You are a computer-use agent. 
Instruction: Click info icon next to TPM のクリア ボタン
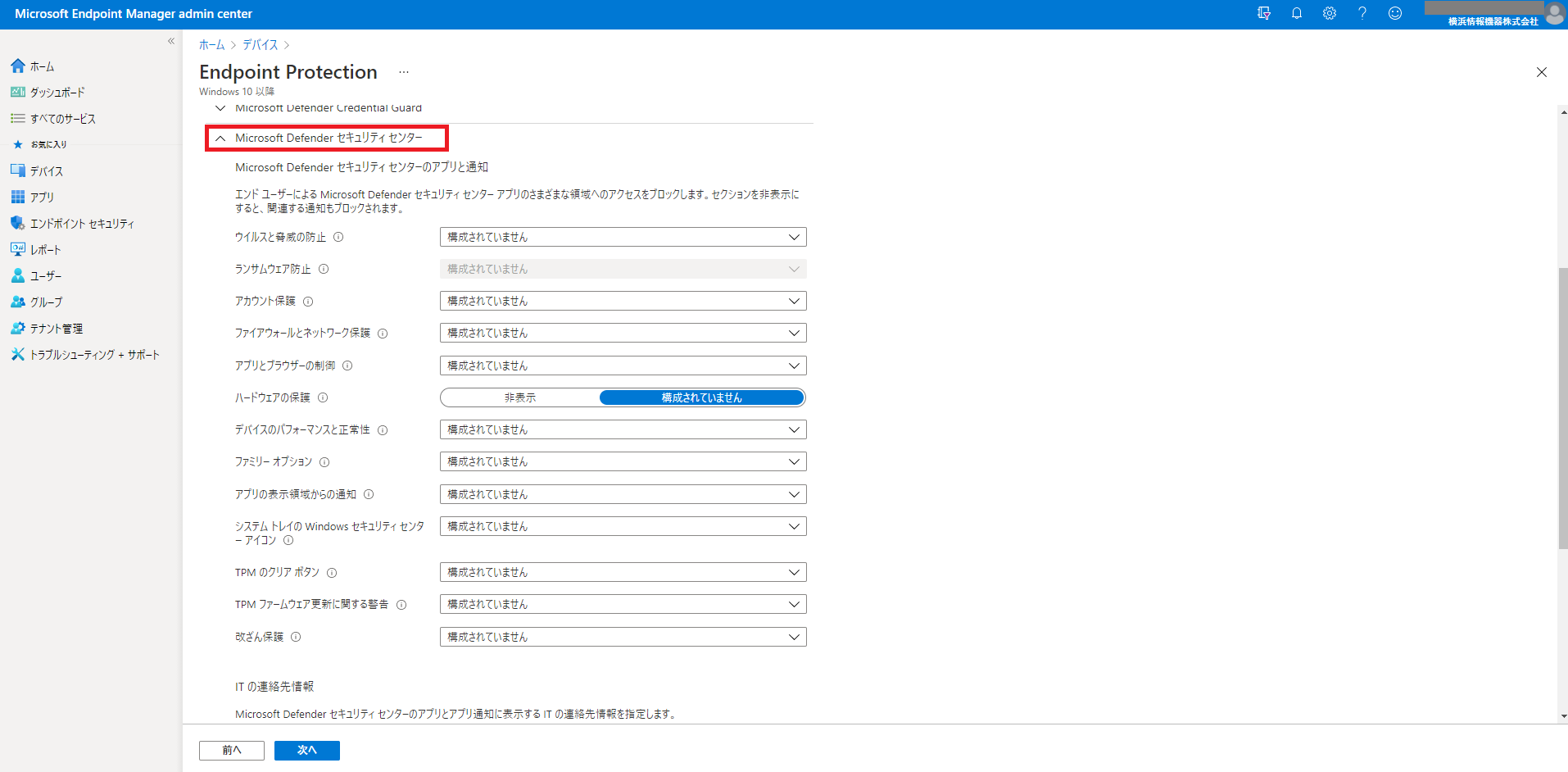pos(332,573)
